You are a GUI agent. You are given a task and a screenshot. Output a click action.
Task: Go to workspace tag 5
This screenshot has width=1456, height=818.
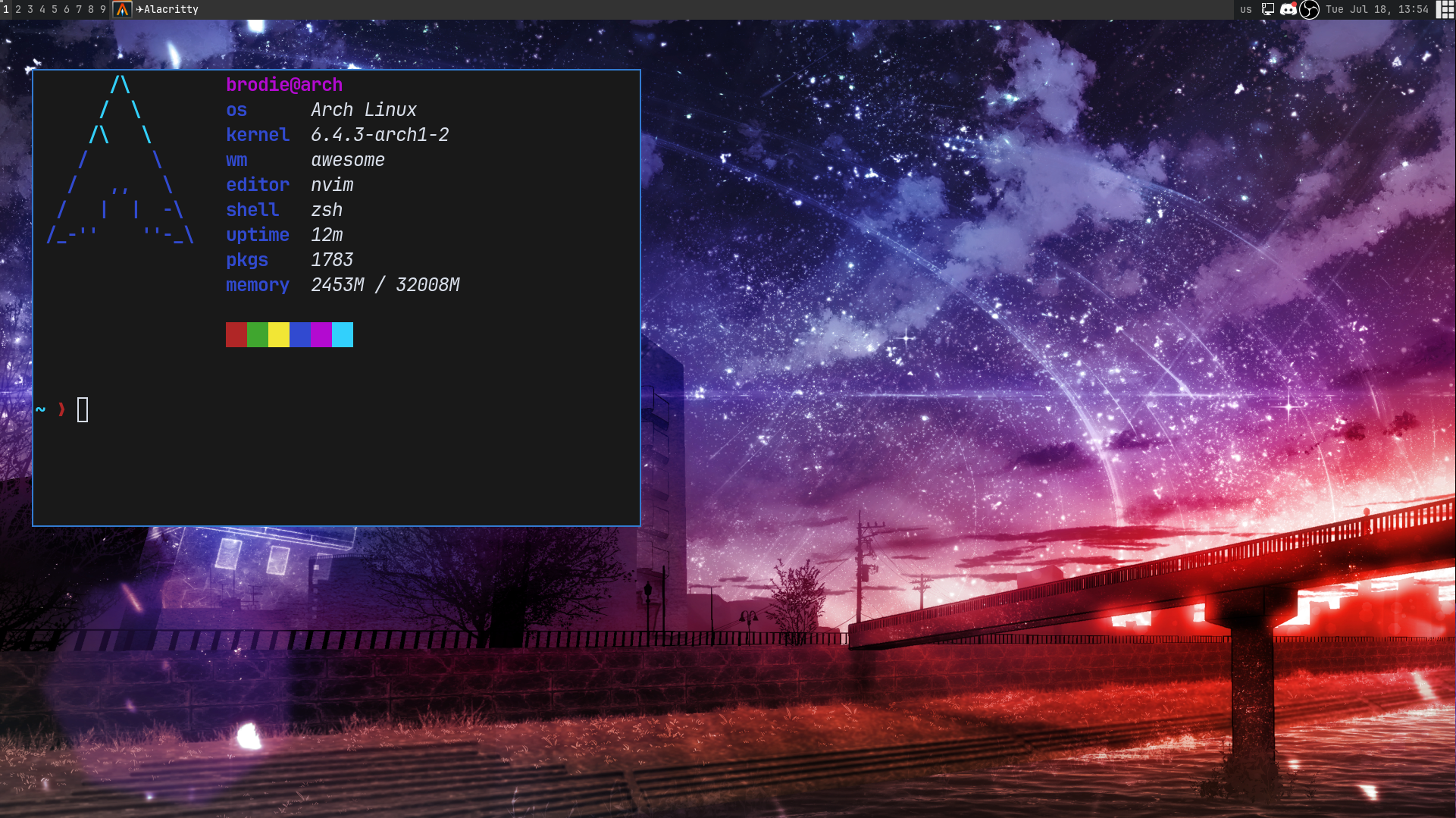pyautogui.click(x=55, y=10)
